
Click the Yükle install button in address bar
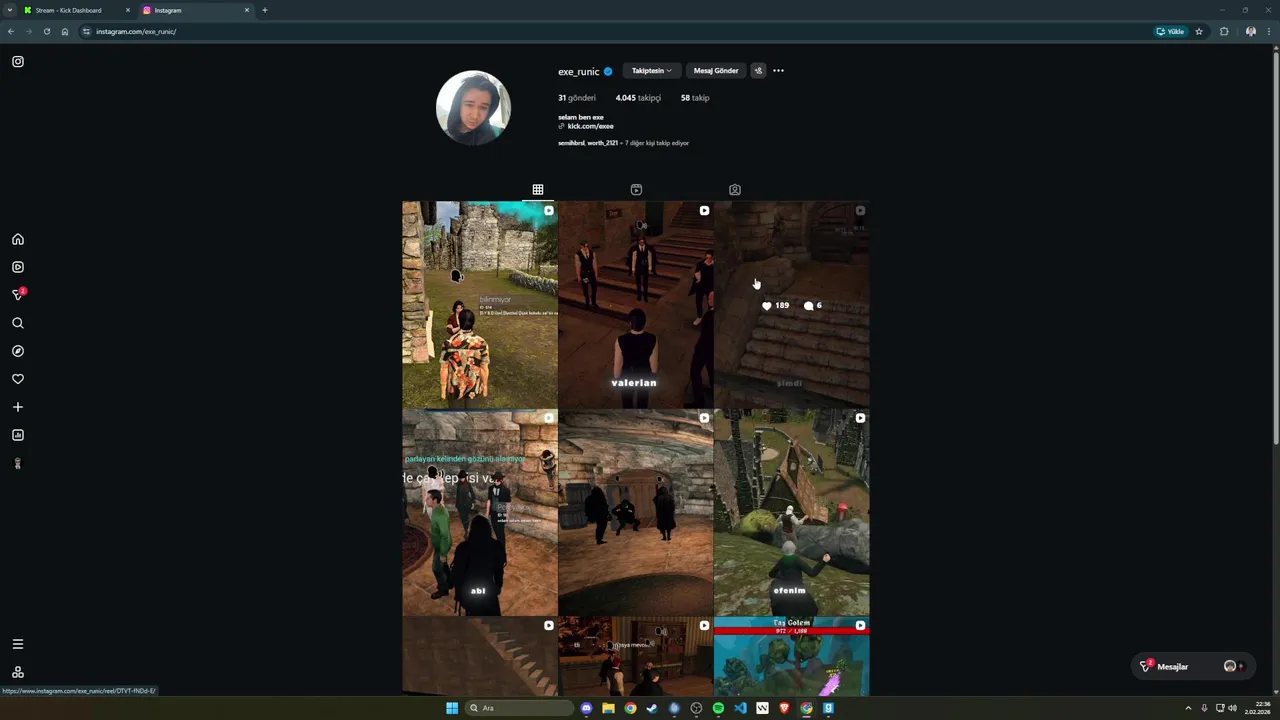tap(1170, 31)
